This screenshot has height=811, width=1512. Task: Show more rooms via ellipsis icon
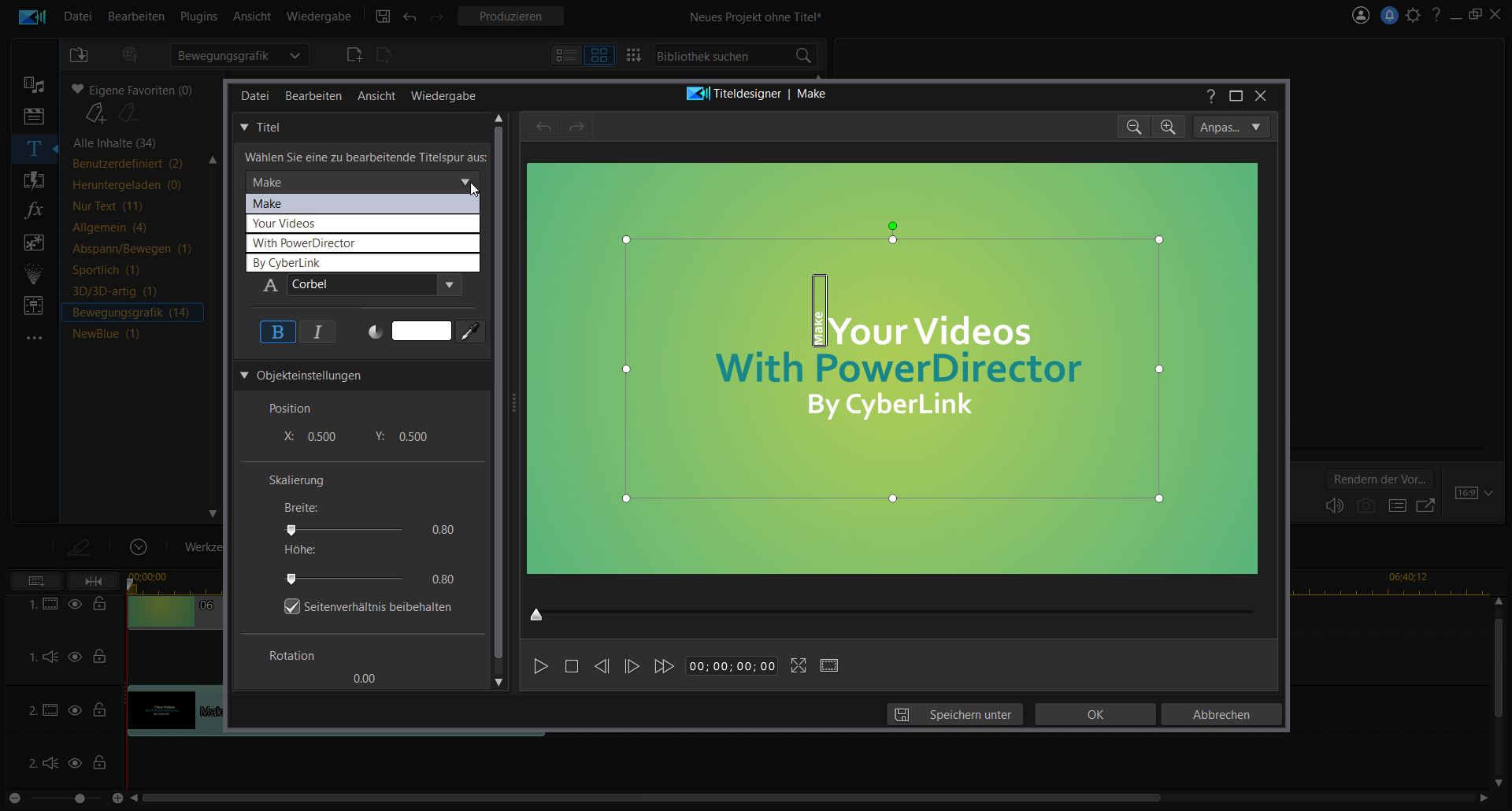34,338
